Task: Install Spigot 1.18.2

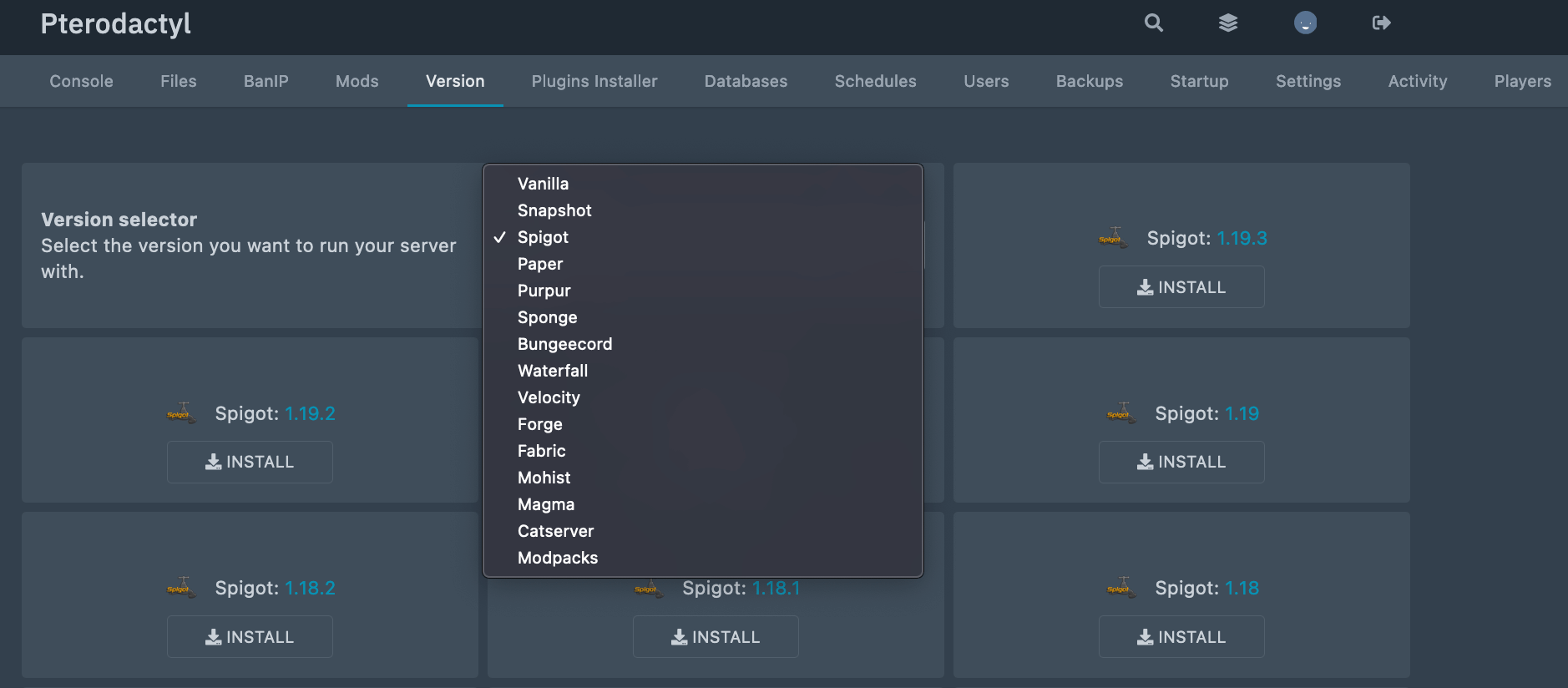Action: 250,637
